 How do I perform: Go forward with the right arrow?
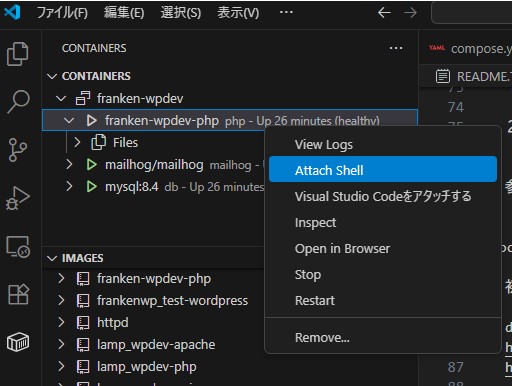pyautogui.click(x=410, y=13)
